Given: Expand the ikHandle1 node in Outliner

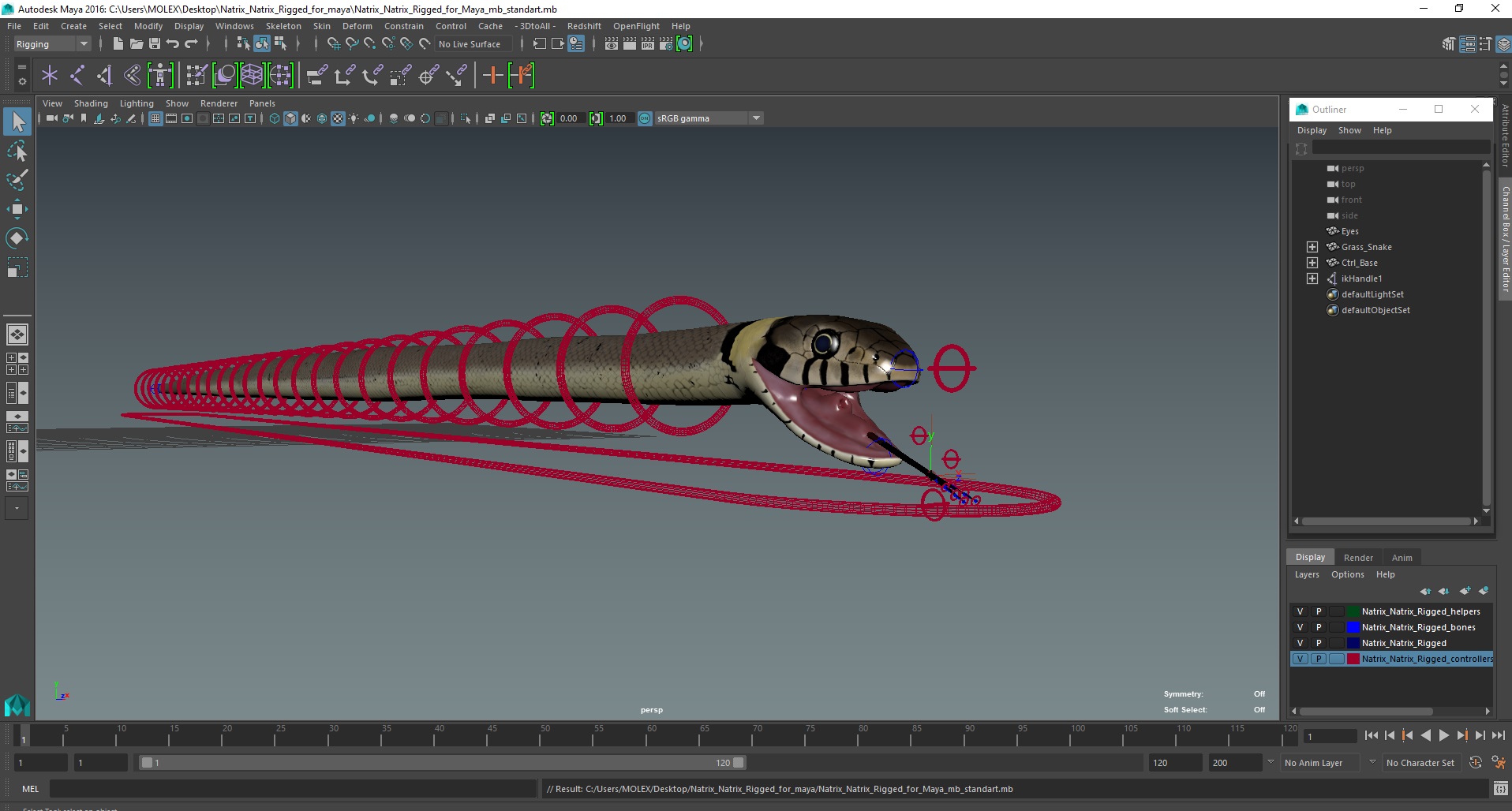Looking at the screenshot, I should tap(1312, 278).
